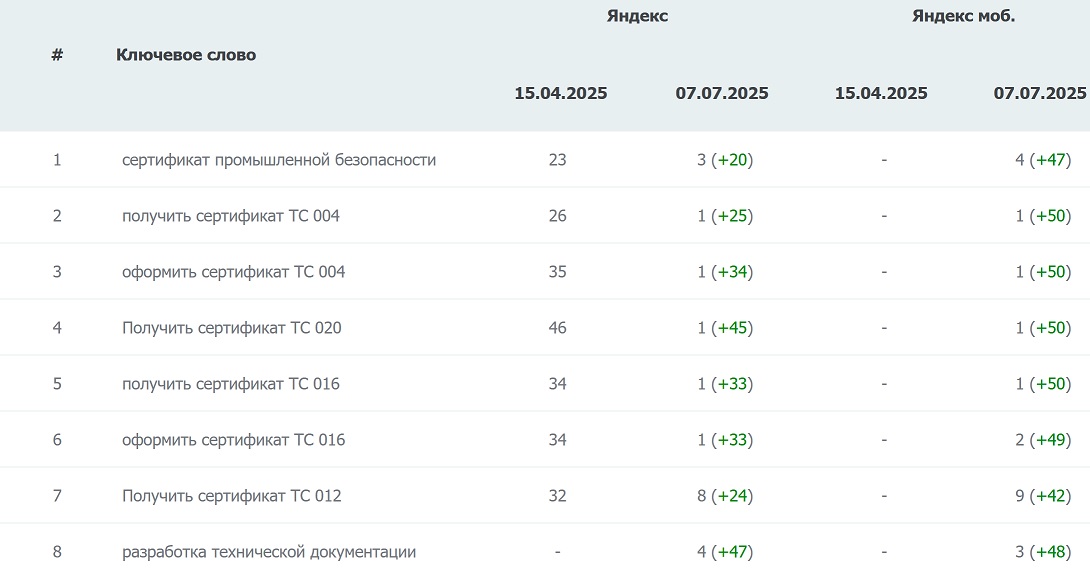
Task: Click the 15.04.2025 date under Яндекс
Action: 560,93
